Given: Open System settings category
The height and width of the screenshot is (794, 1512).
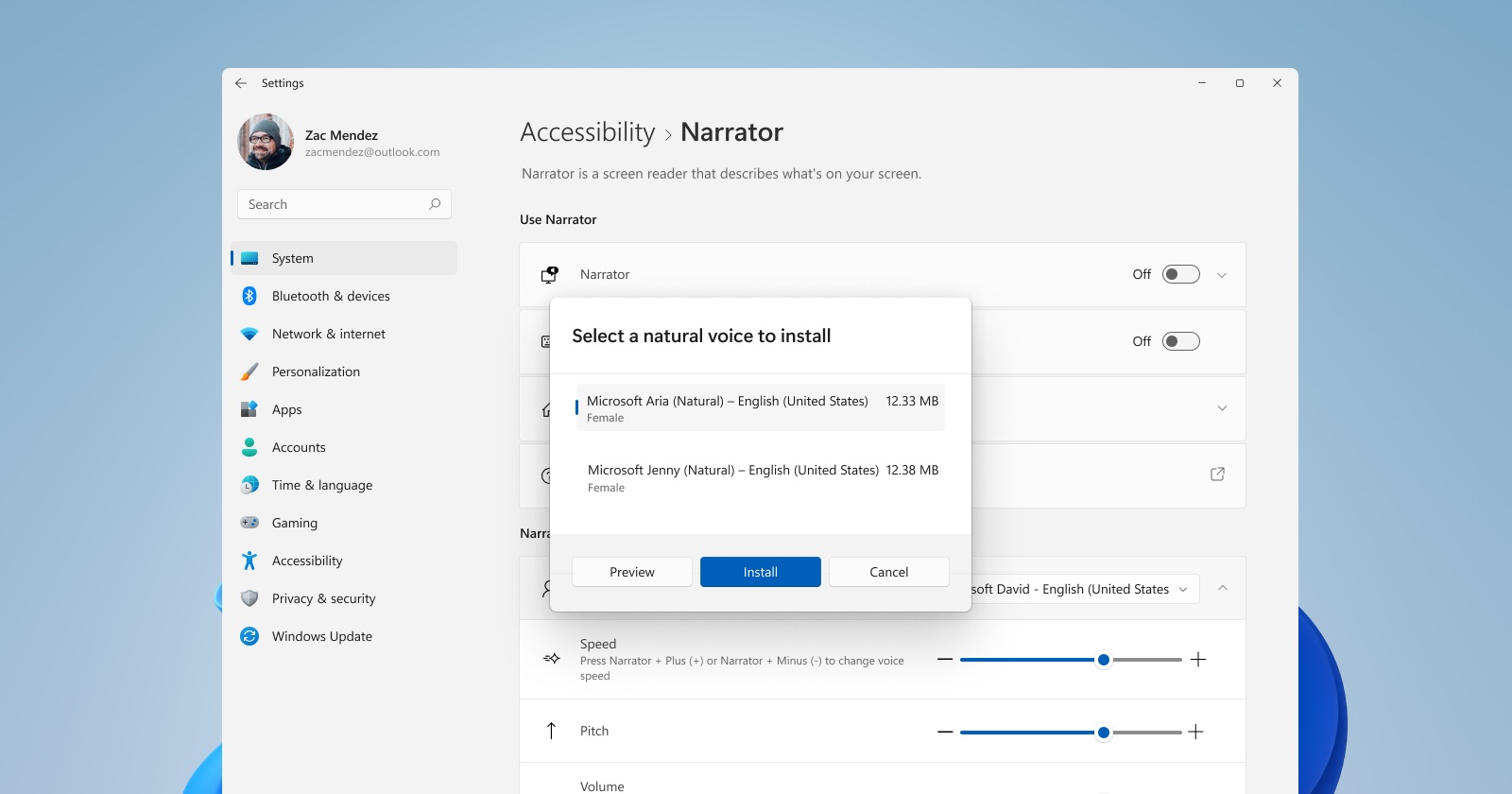Looking at the screenshot, I should click(344, 258).
